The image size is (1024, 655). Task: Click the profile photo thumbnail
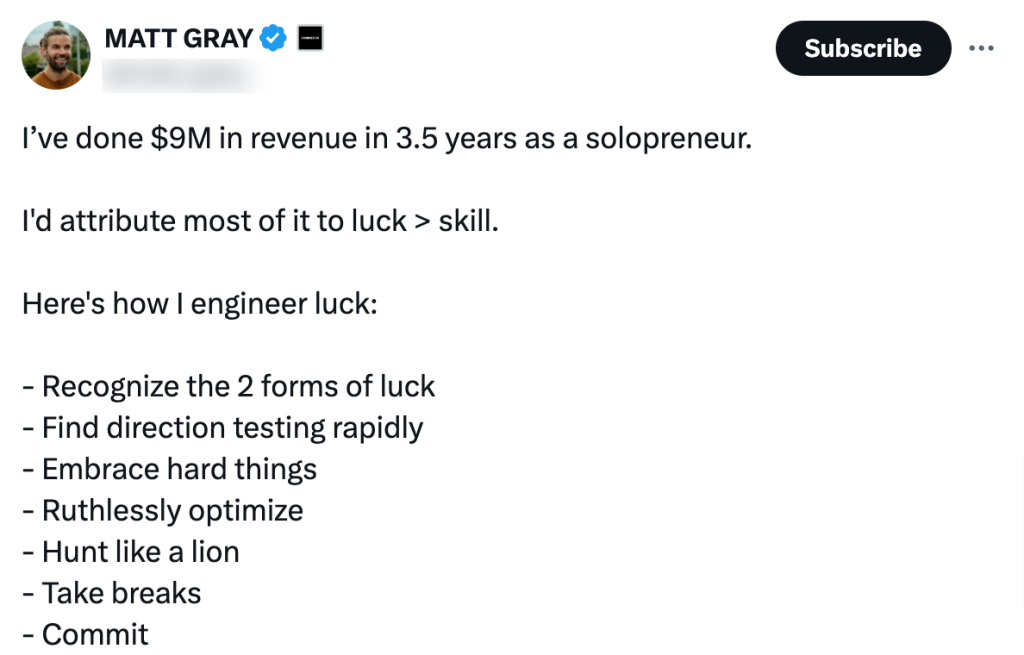[x=55, y=54]
